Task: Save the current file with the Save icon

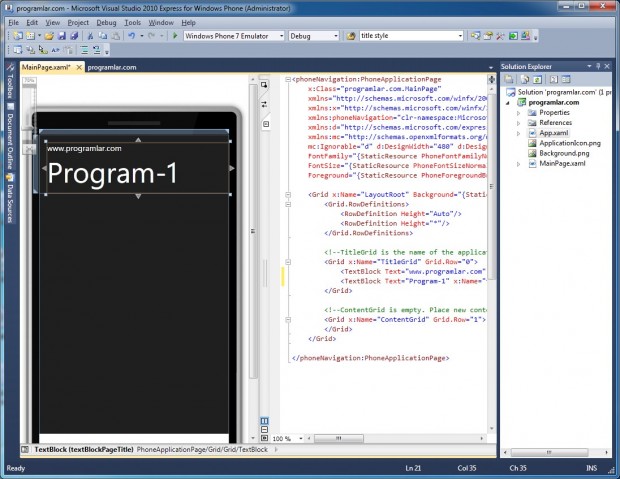Action: [x=62, y=36]
